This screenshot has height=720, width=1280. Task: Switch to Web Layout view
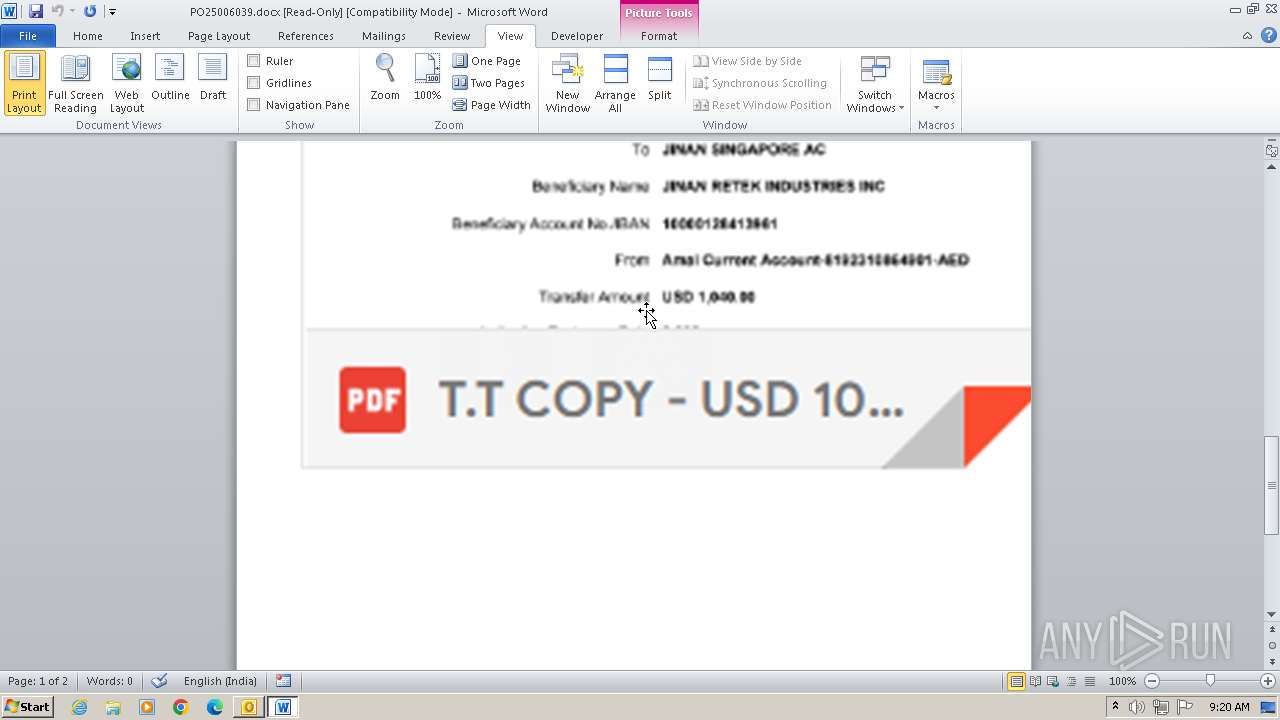click(127, 83)
